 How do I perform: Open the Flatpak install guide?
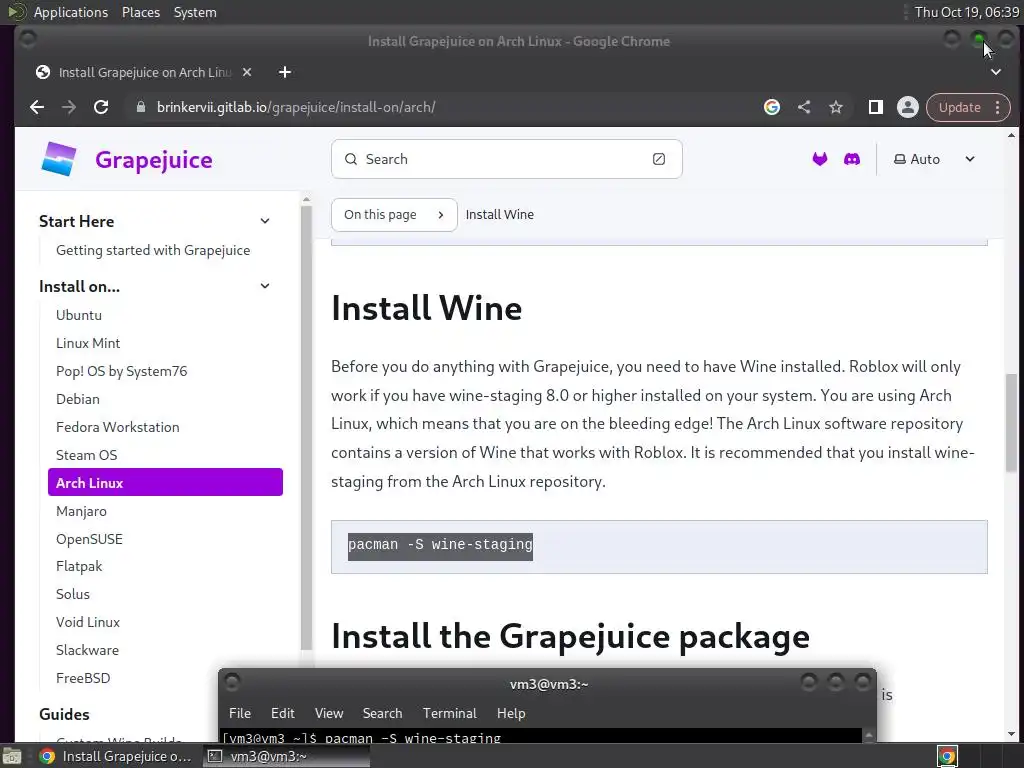coord(79,566)
